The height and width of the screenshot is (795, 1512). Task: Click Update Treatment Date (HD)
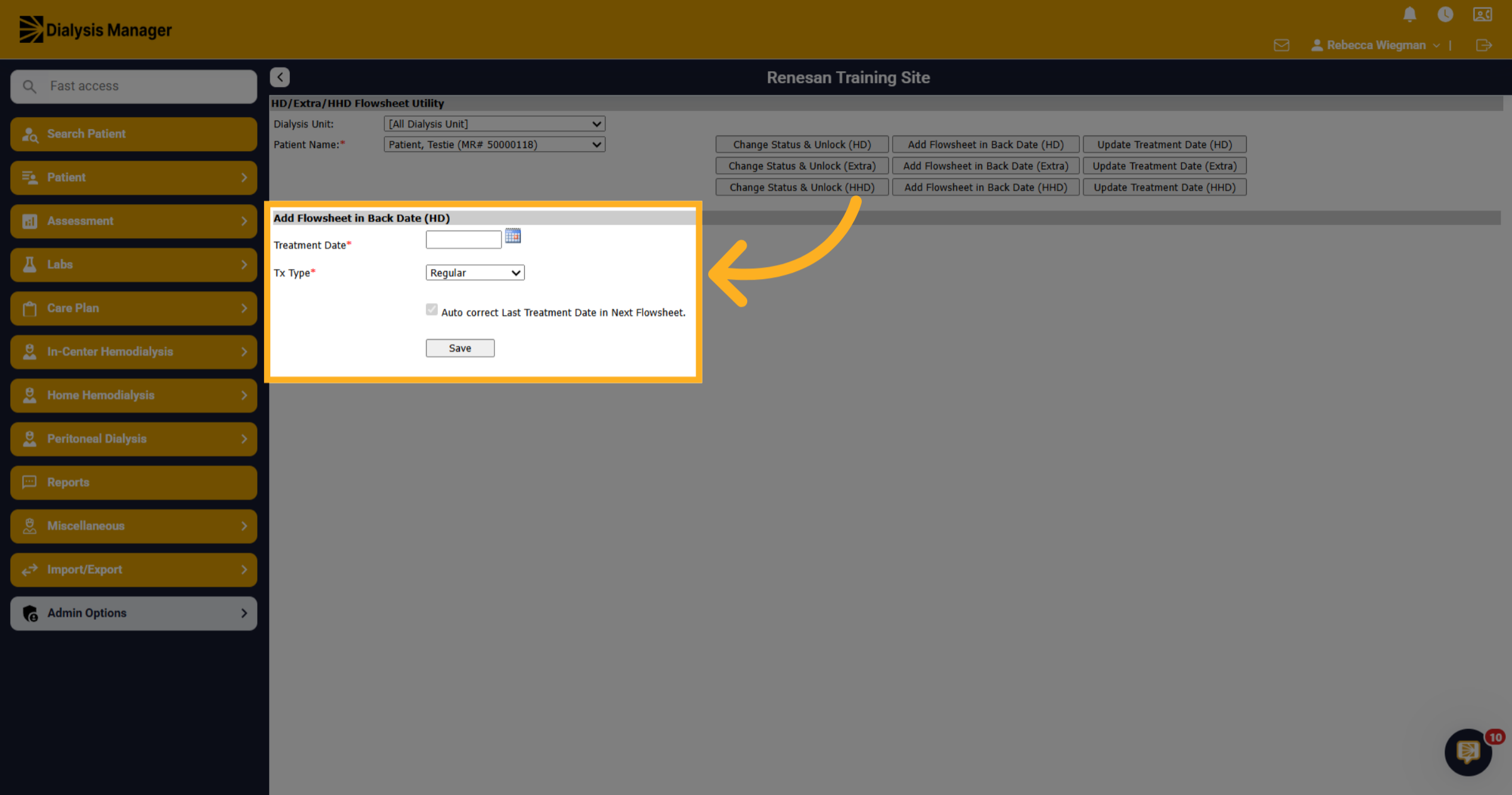click(1164, 145)
